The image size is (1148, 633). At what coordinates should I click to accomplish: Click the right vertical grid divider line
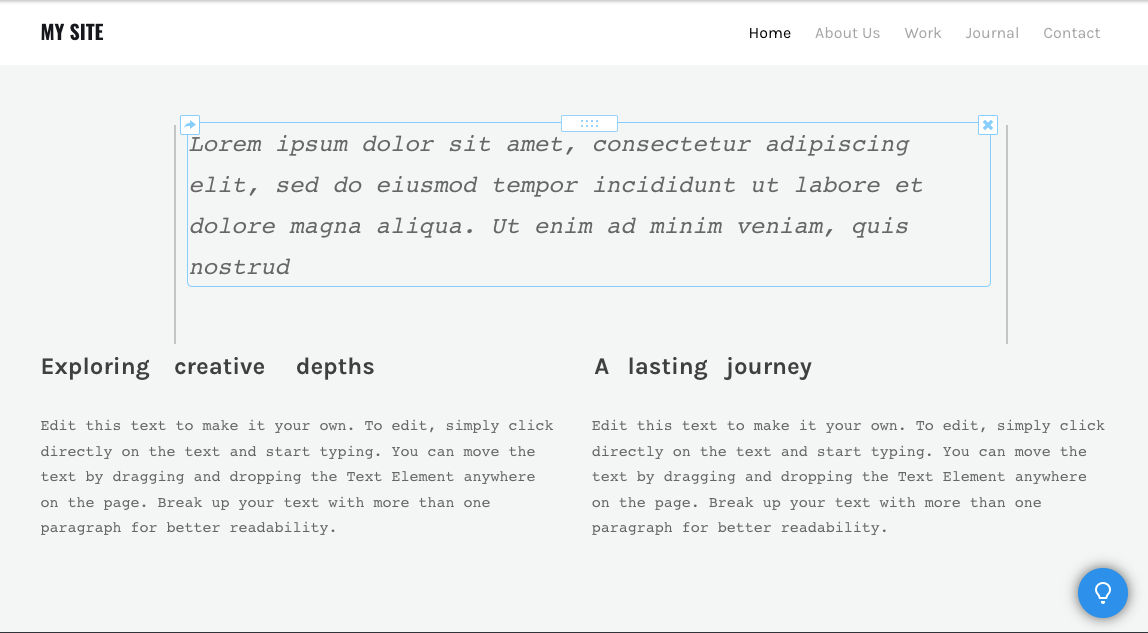click(1006, 320)
